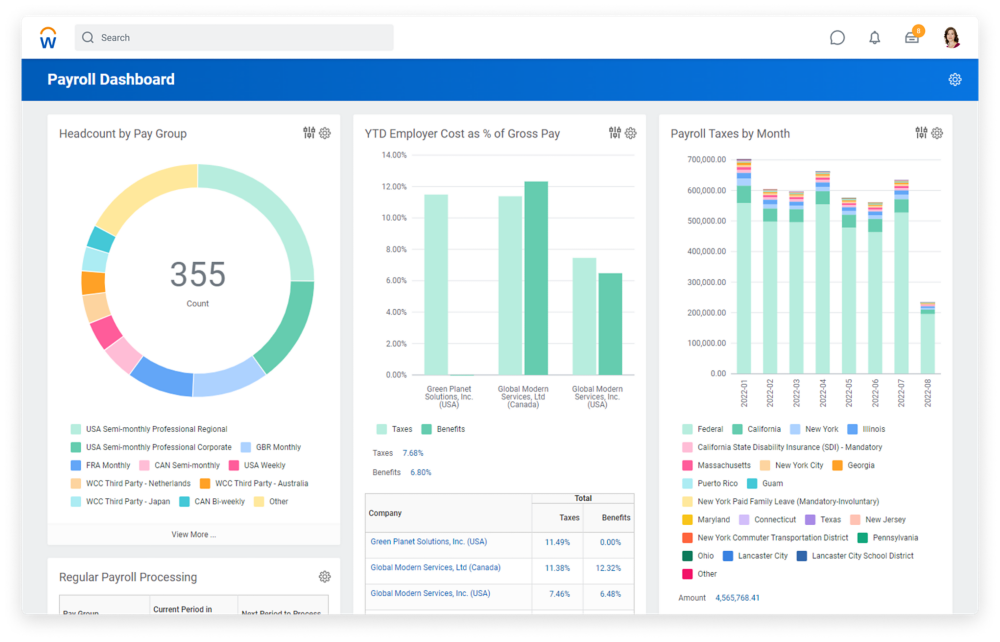Open Global Modern Services, Ltd (Canada) link
The height and width of the screenshot is (642, 1000).
[x=436, y=567]
